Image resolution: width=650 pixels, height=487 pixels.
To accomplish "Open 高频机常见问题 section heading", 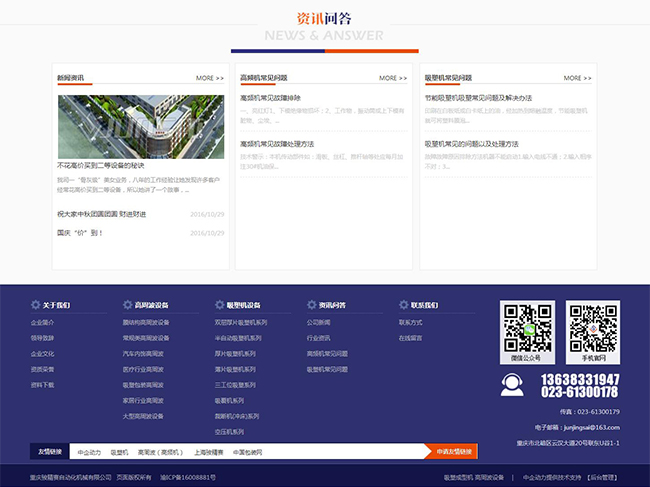I will coord(264,77).
